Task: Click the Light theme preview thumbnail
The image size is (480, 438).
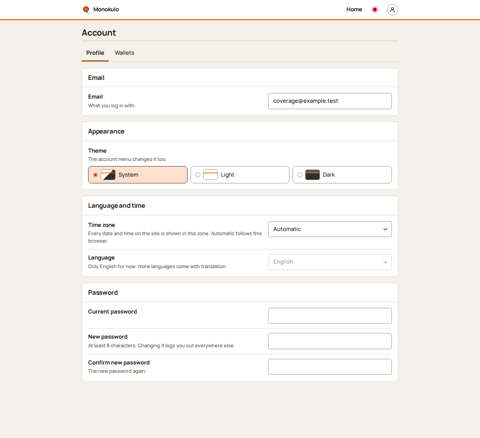Action: coord(210,175)
